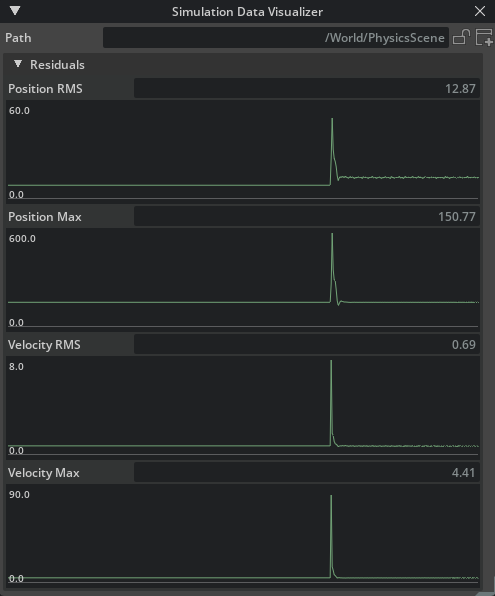Close the Simulation Data Visualizer window
Screen dimensions: 495x596
pos(480,11)
